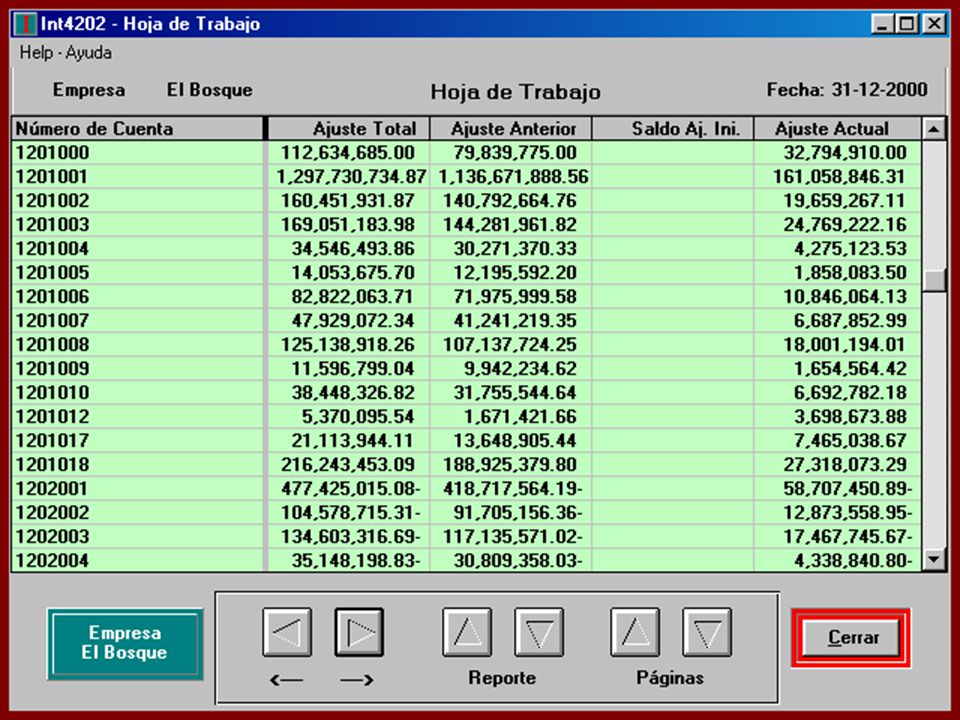Click the table scrollbar up arrow
The width and height of the screenshot is (960, 720).
click(x=934, y=129)
